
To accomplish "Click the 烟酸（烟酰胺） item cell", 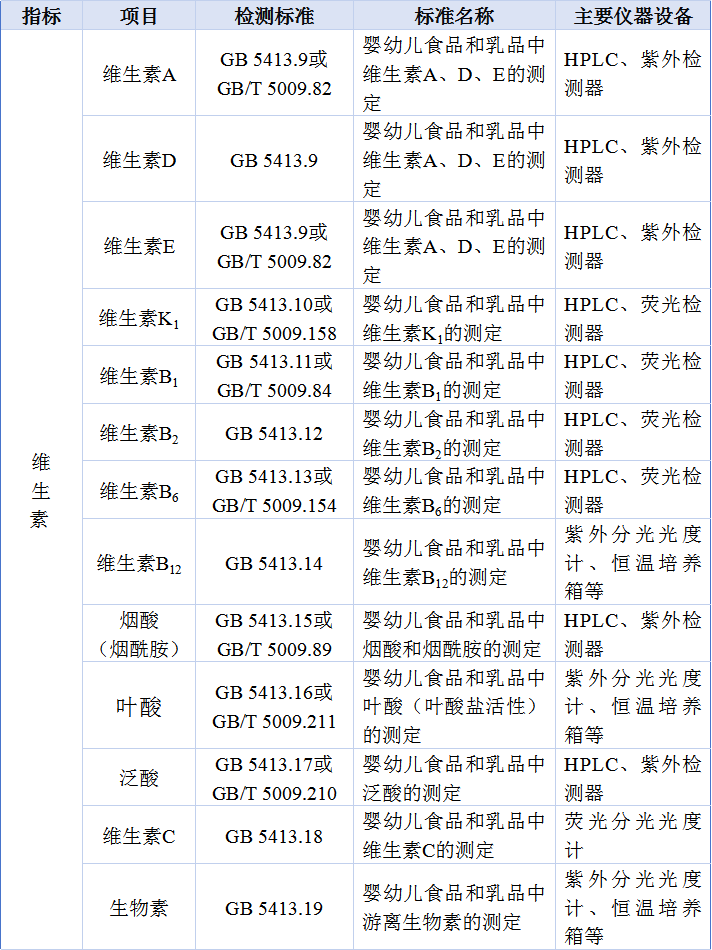I will click(139, 634).
